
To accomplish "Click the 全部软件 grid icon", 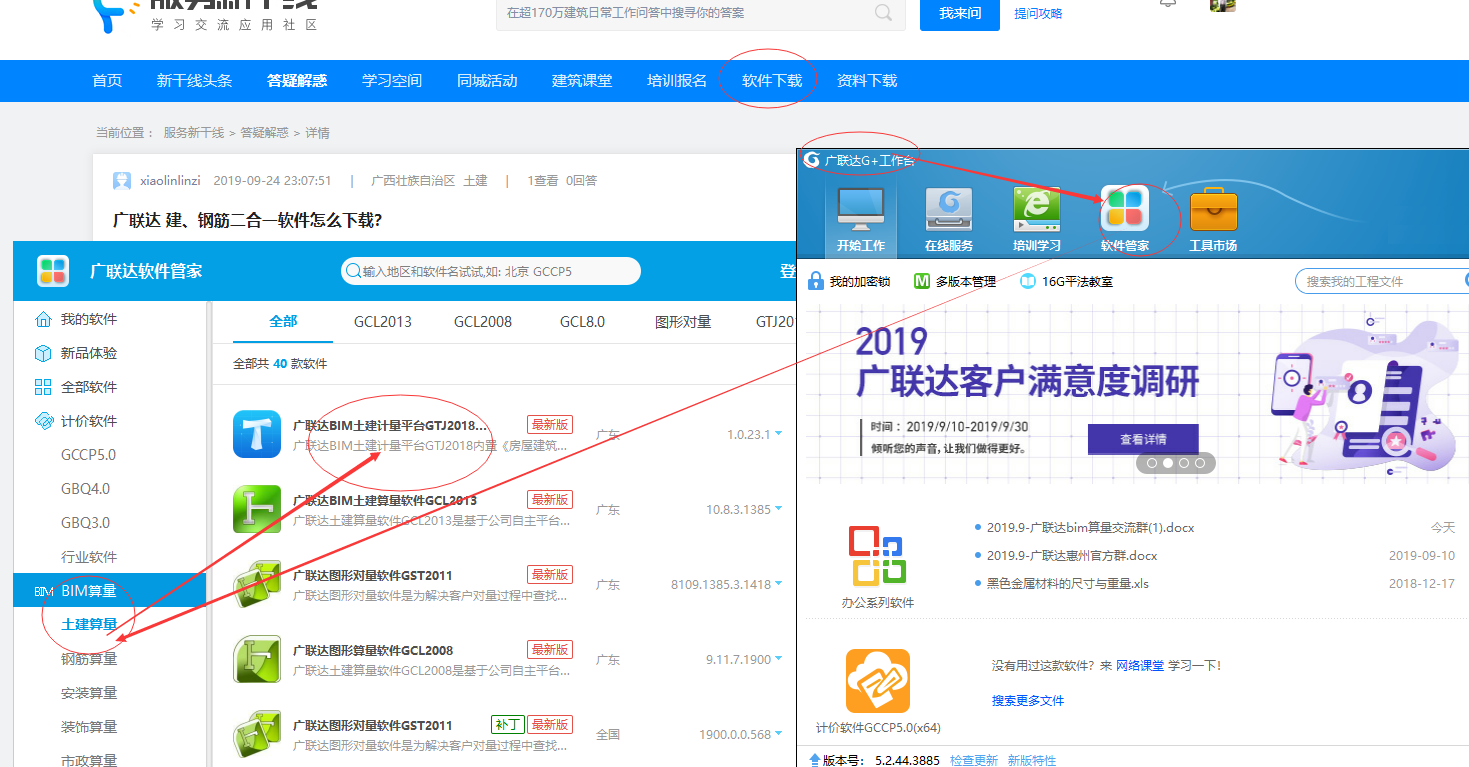I will [43, 387].
